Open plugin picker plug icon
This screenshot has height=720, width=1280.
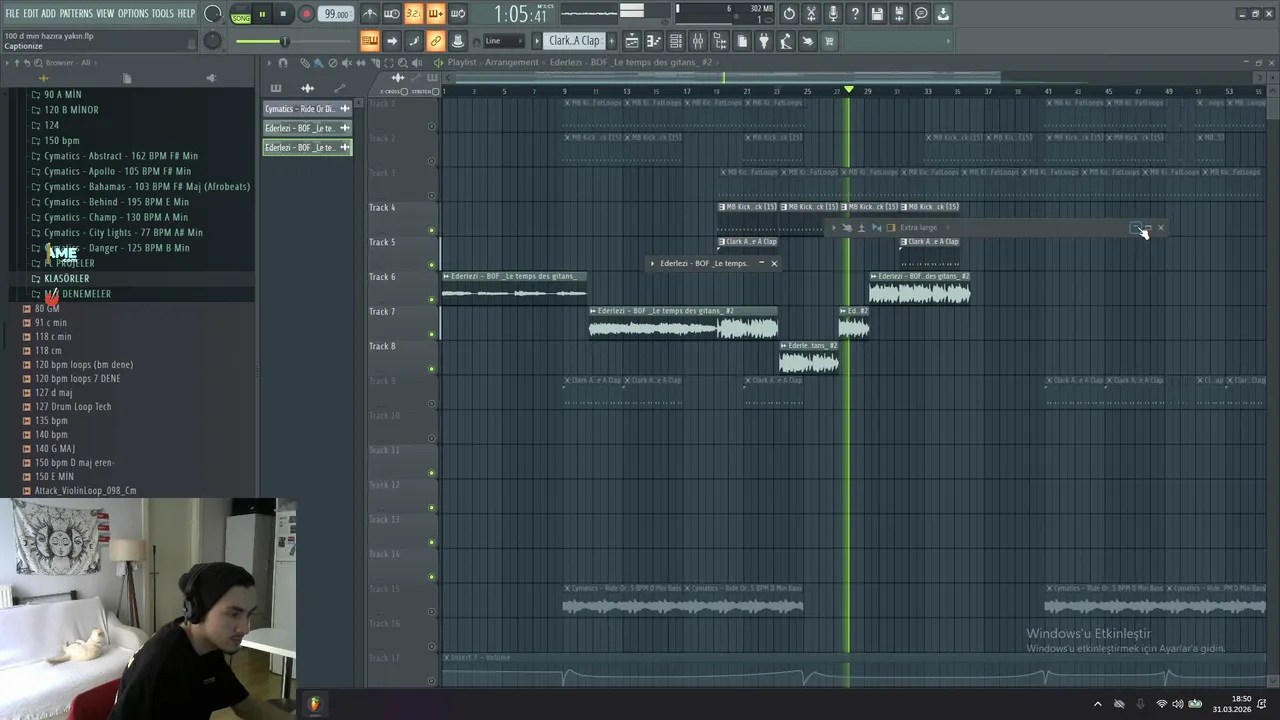[764, 41]
